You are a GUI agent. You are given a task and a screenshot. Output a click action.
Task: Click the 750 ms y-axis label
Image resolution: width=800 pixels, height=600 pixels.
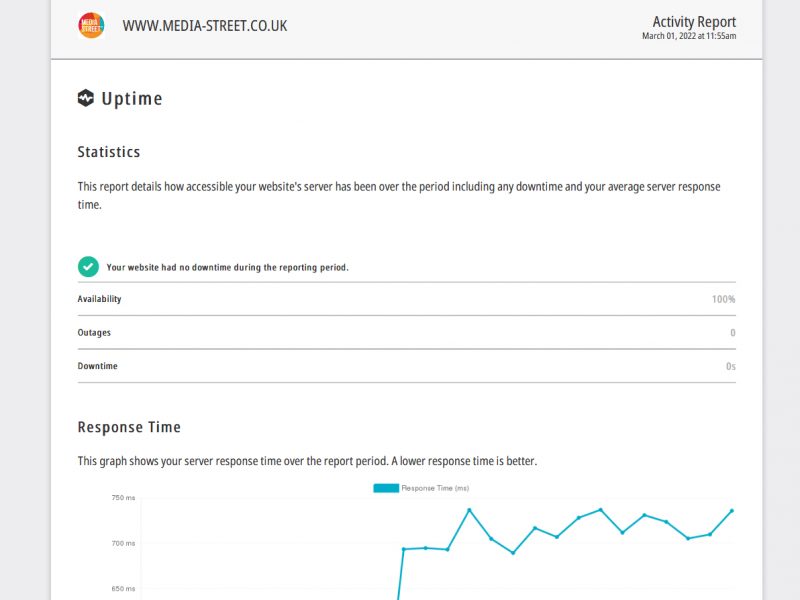click(x=123, y=497)
